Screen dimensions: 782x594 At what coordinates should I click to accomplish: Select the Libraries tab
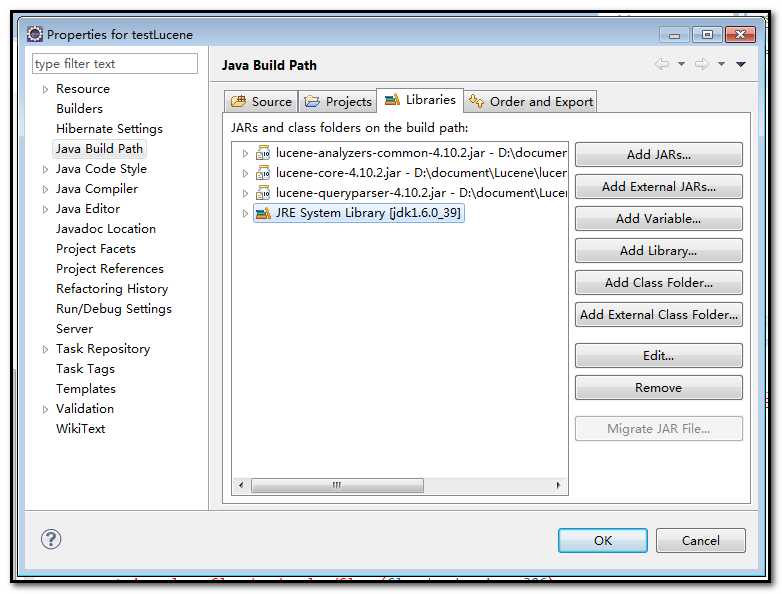pyautogui.click(x=420, y=100)
